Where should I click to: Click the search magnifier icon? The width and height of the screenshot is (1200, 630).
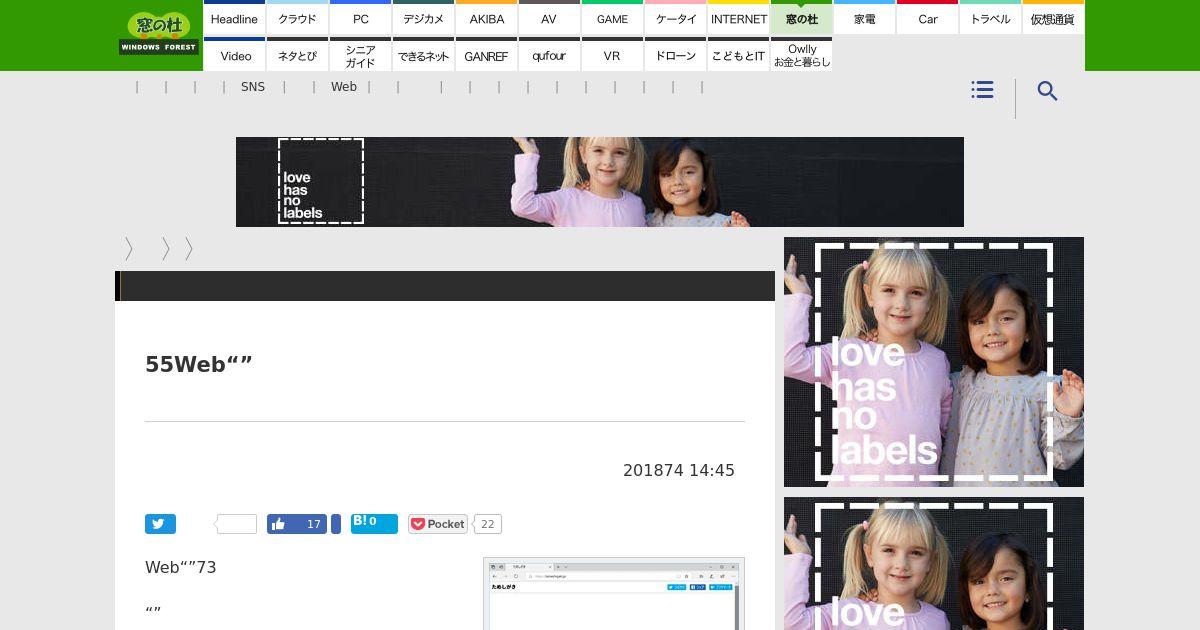(x=1047, y=91)
